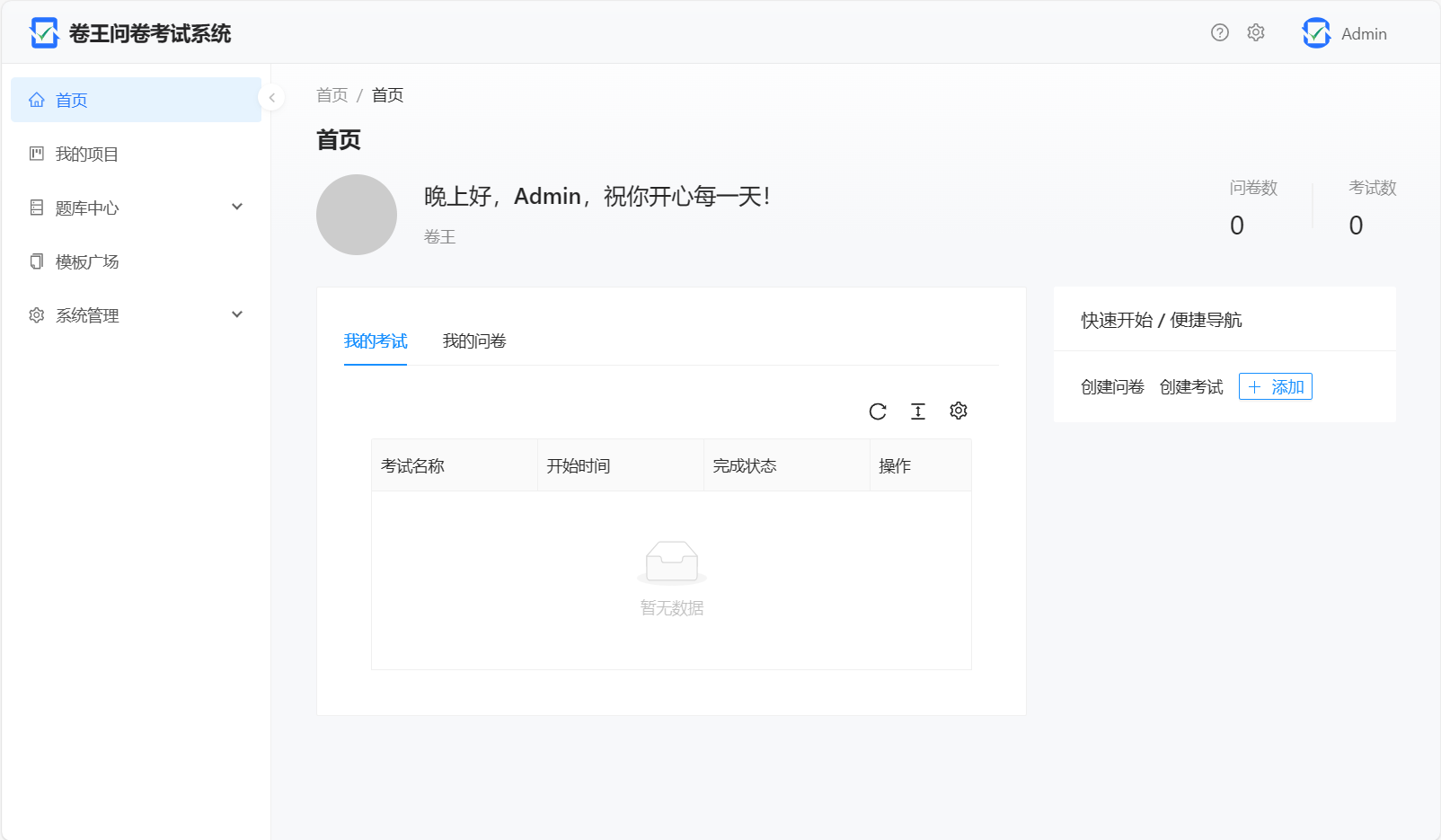The image size is (1441, 840).
Task: Click the help question mark icon
Action: coord(1219,33)
